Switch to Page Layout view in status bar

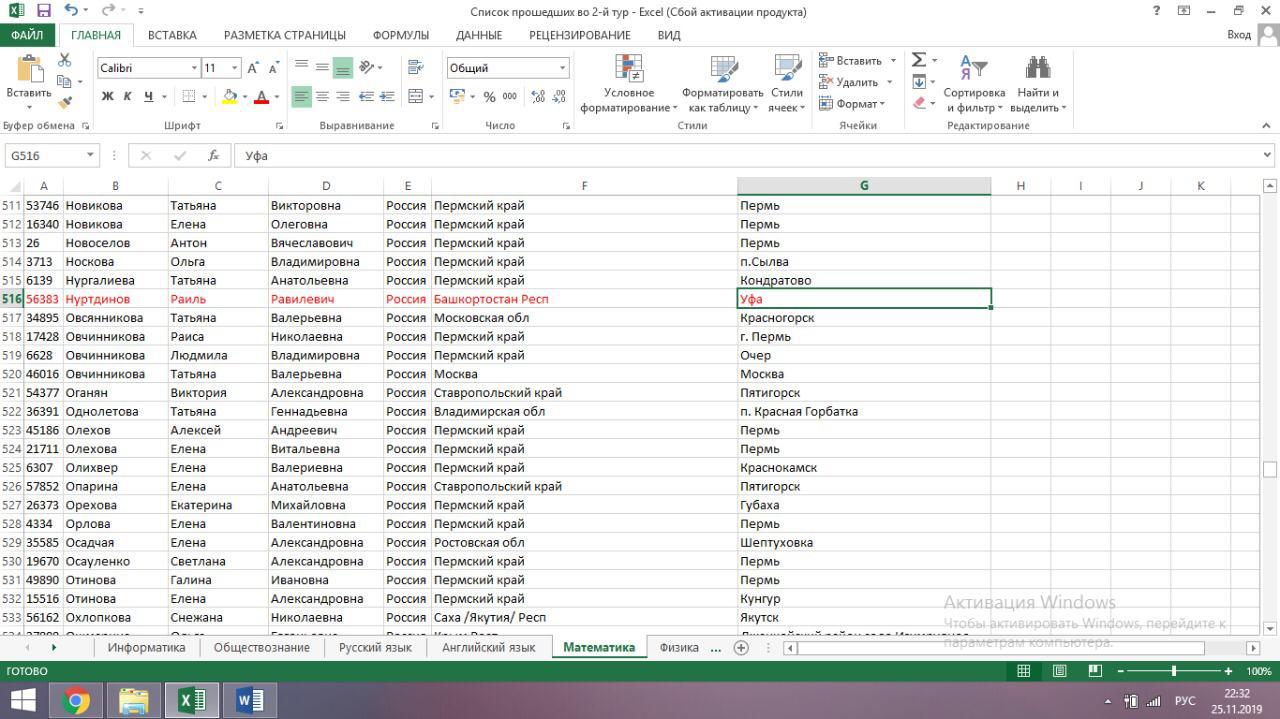coord(1059,671)
